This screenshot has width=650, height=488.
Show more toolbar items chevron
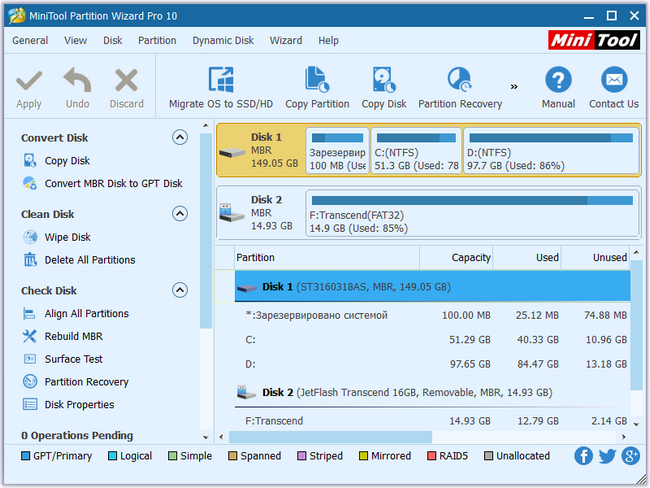pos(514,87)
